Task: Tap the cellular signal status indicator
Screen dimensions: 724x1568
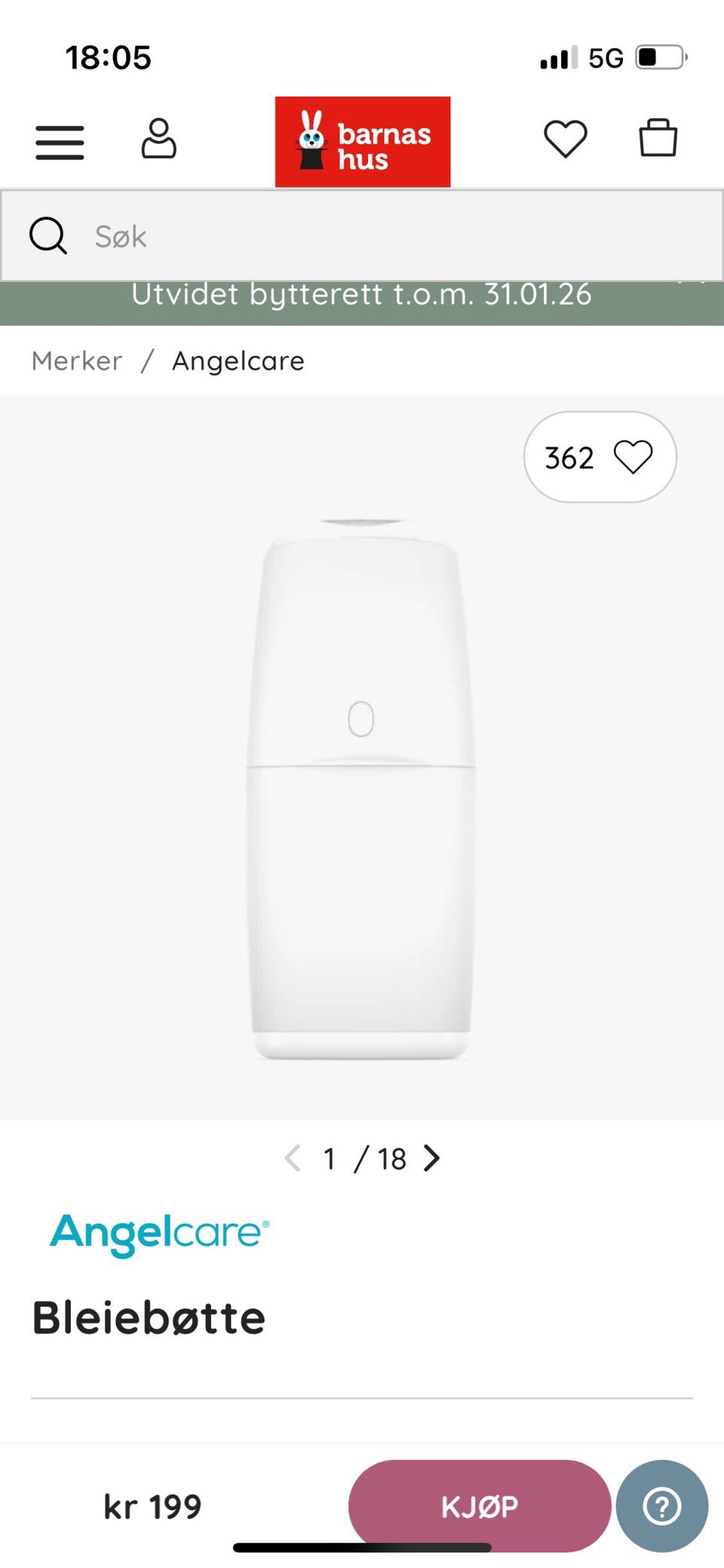Action: [558, 58]
